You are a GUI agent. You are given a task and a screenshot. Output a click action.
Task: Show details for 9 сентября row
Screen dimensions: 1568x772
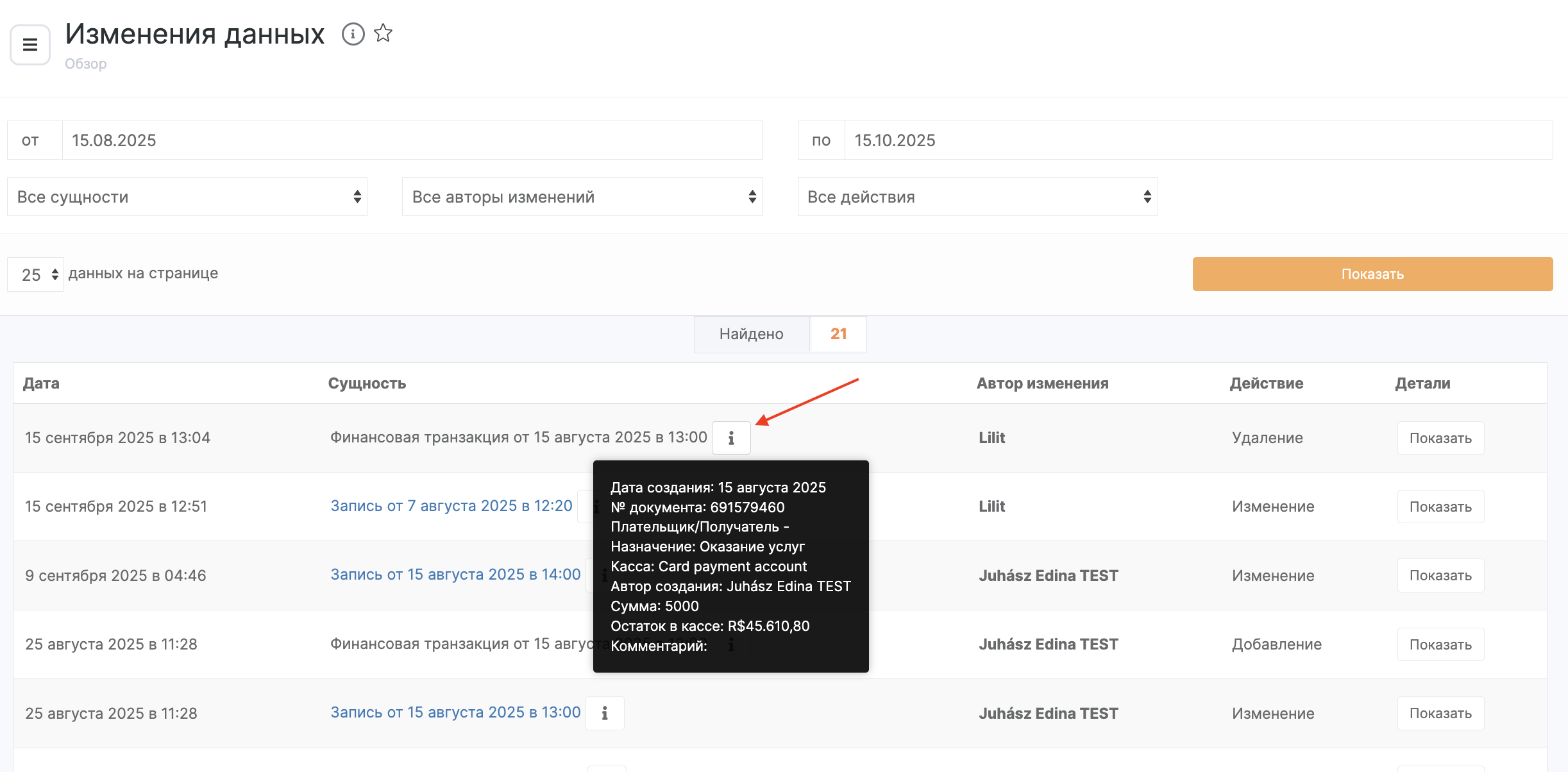(x=1440, y=576)
